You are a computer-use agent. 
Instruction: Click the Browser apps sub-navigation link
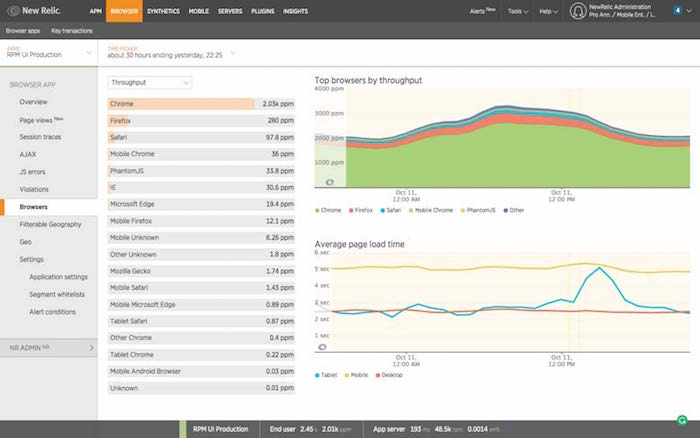(23, 31)
